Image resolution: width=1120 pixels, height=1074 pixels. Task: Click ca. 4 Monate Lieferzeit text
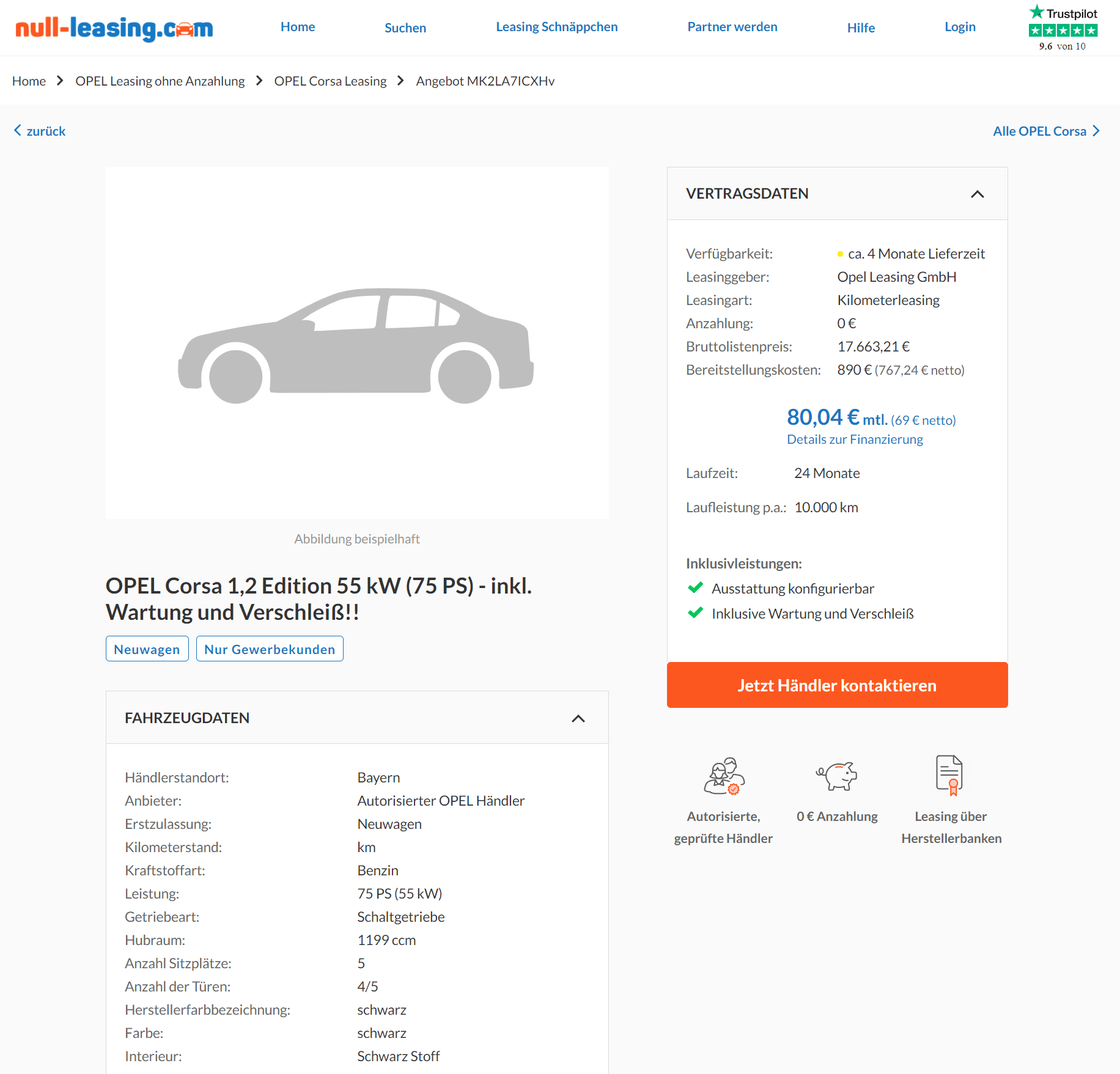(x=916, y=254)
